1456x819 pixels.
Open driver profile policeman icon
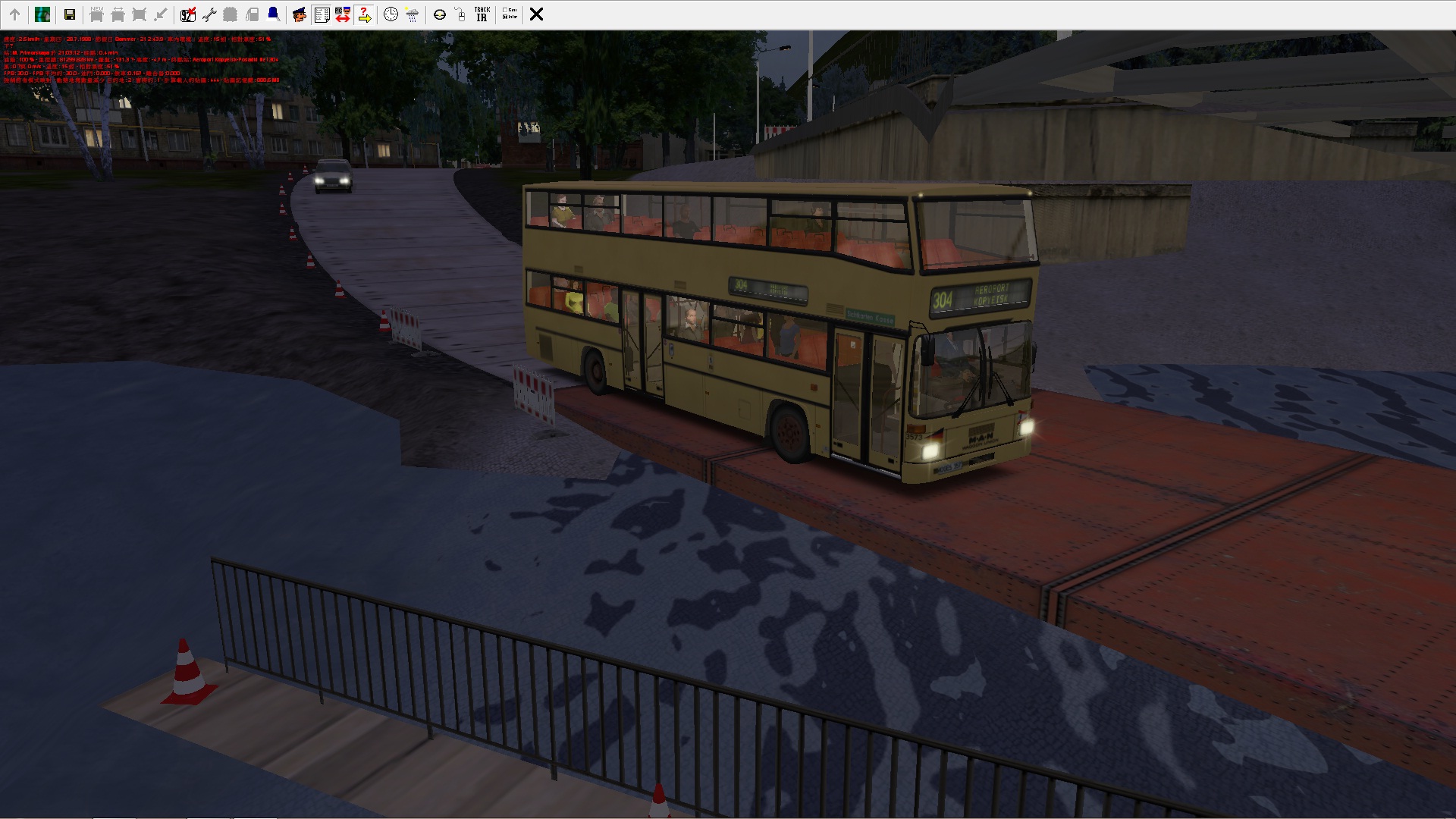[299, 14]
